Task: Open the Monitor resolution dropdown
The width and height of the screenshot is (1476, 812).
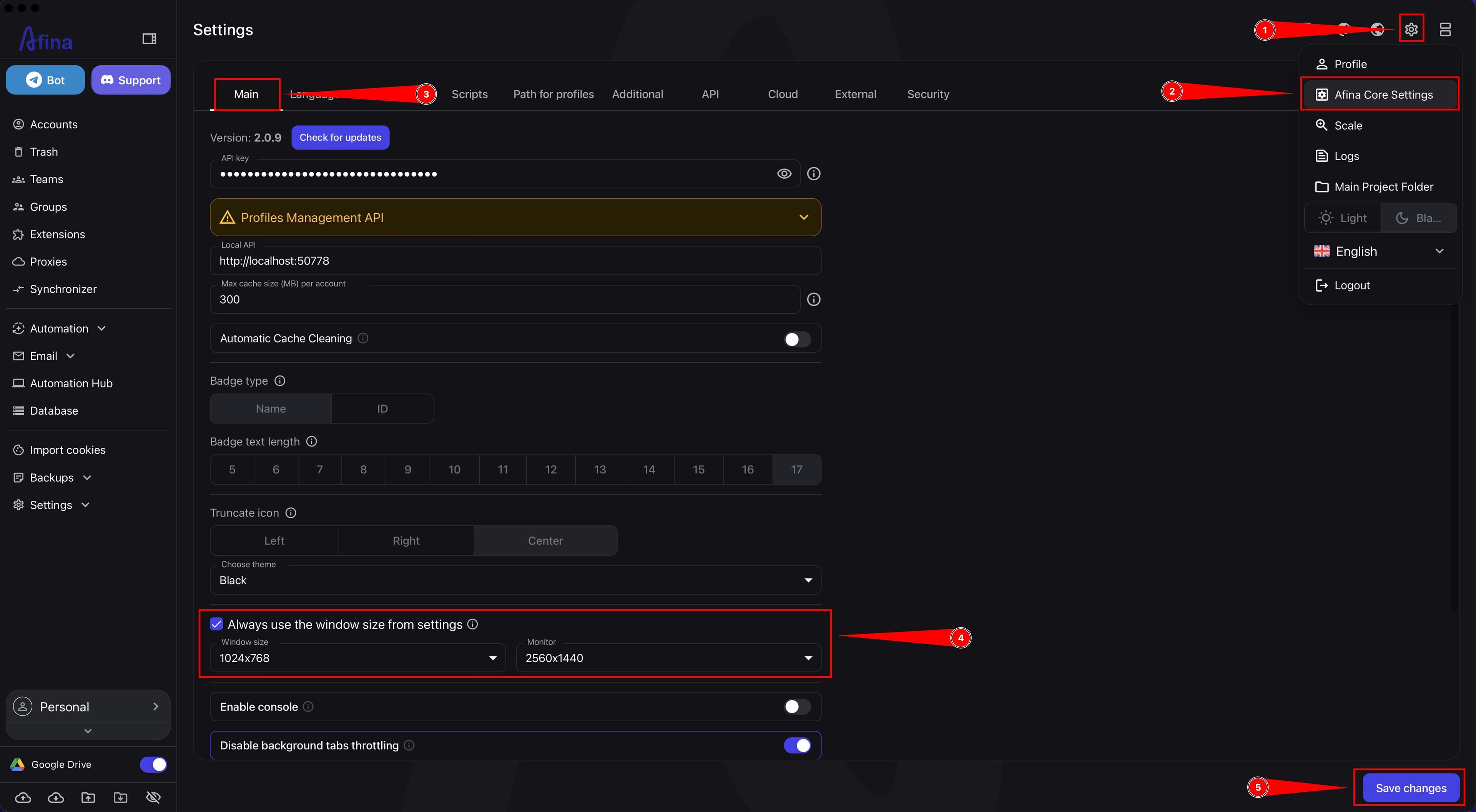Action: point(669,658)
